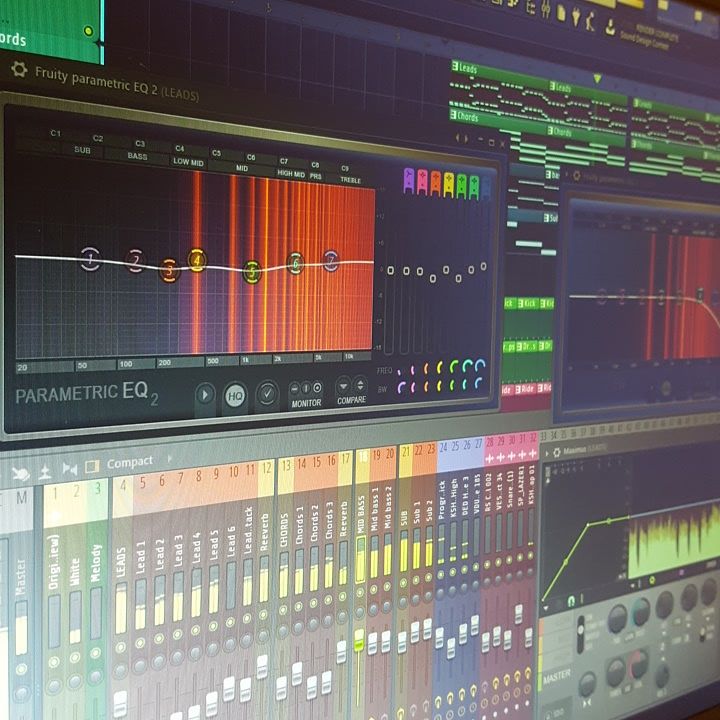The width and height of the screenshot is (720, 720).
Task: Select the MID BASS mixer track
Action: click(x=361, y=514)
